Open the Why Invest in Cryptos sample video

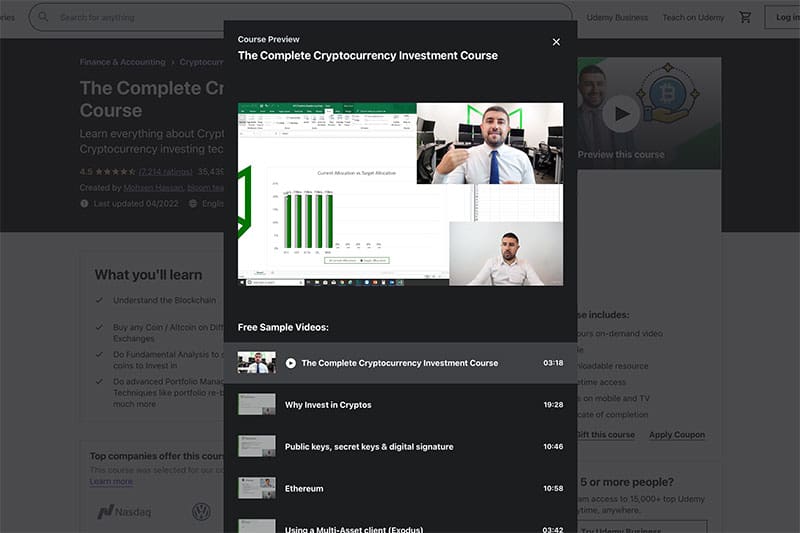tap(400, 404)
